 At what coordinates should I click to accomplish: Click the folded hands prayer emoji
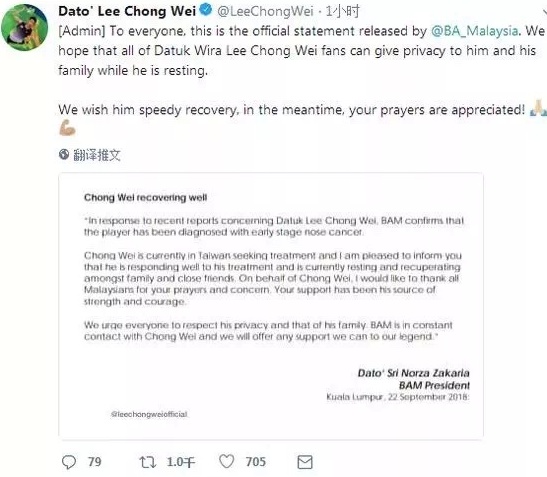point(539,109)
